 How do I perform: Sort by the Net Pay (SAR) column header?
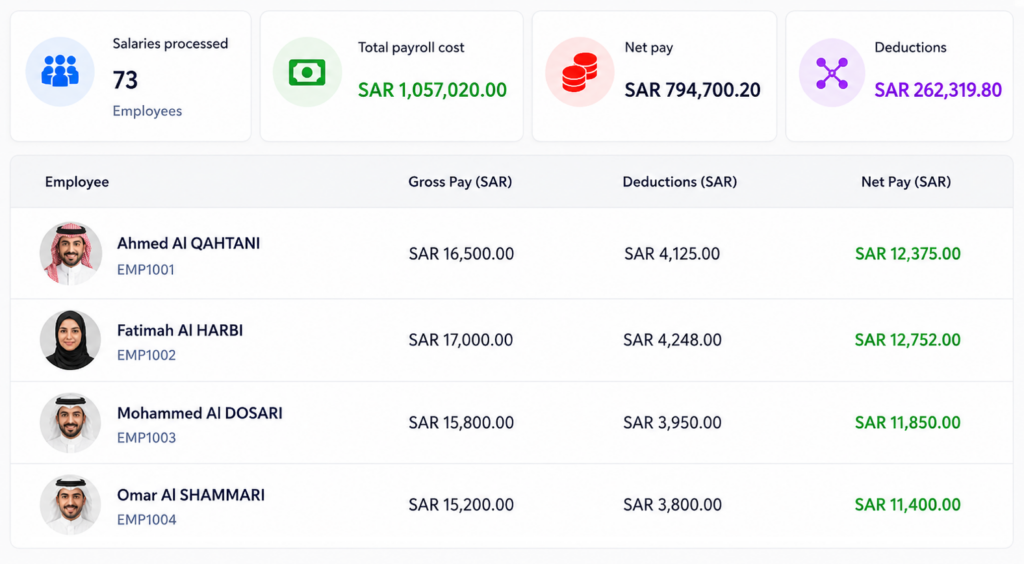[x=906, y=182]
